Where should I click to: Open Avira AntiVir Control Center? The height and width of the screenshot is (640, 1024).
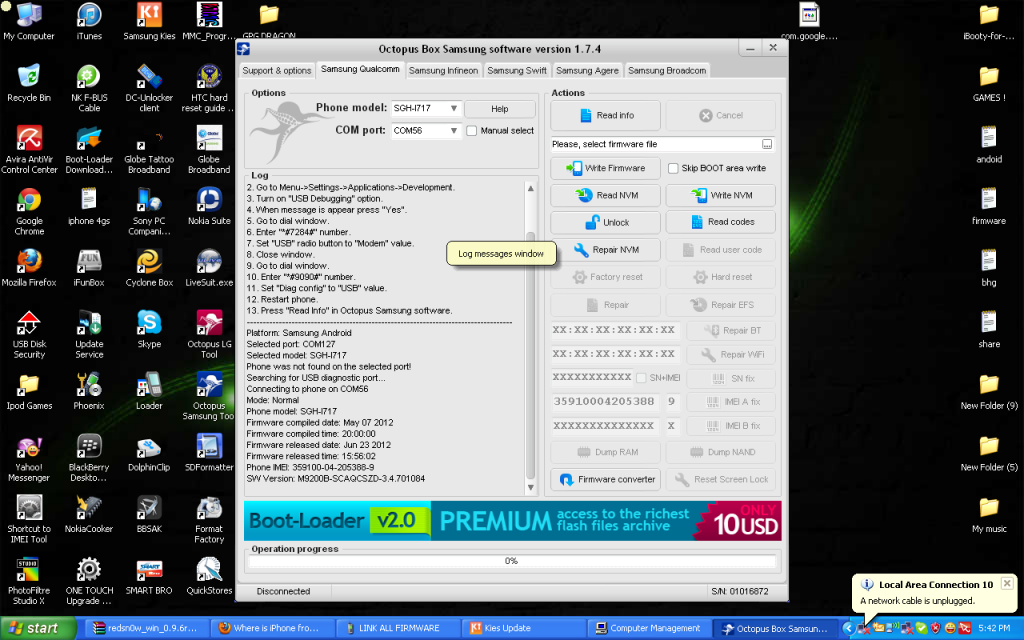click(x=29, y=150)
